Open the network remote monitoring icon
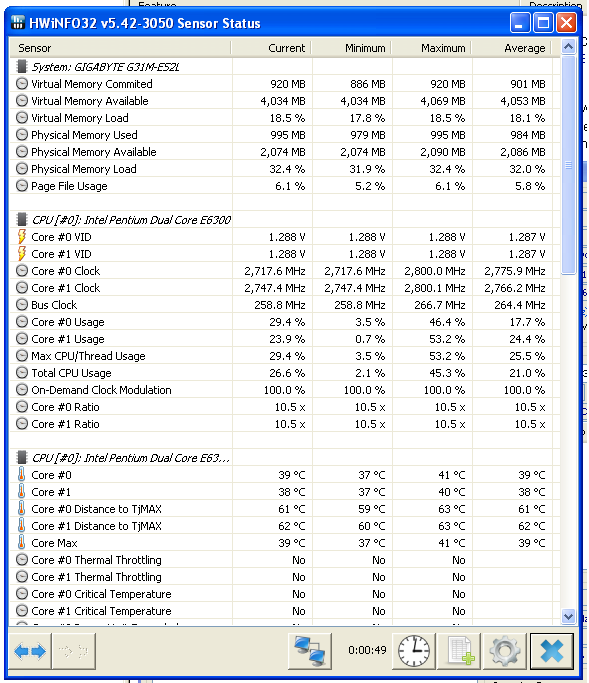The height and width of the screenshot is (683, 589). (x=310, y=651)
